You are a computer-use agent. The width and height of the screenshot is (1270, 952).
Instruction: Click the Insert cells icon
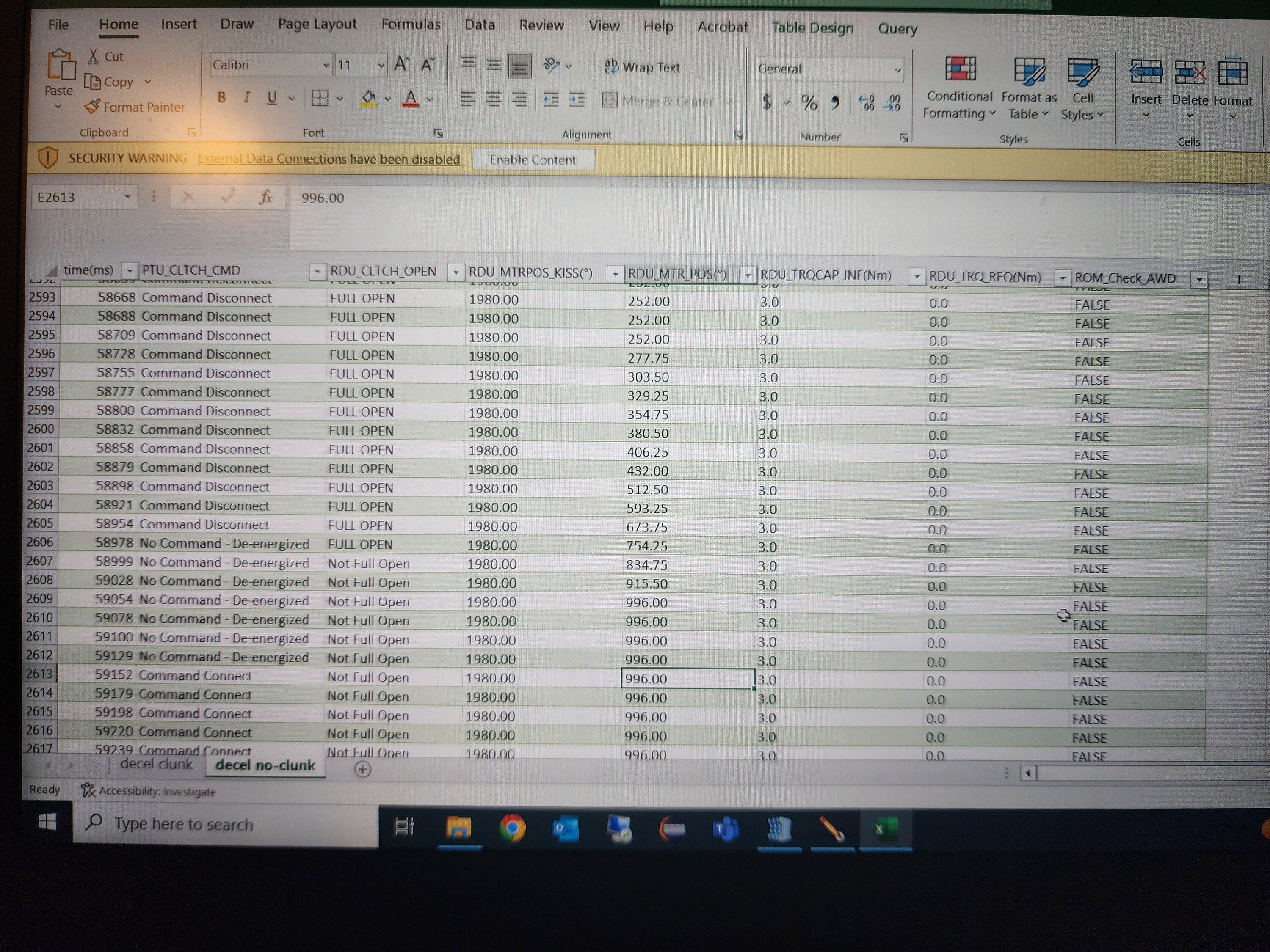point(1146,73)
